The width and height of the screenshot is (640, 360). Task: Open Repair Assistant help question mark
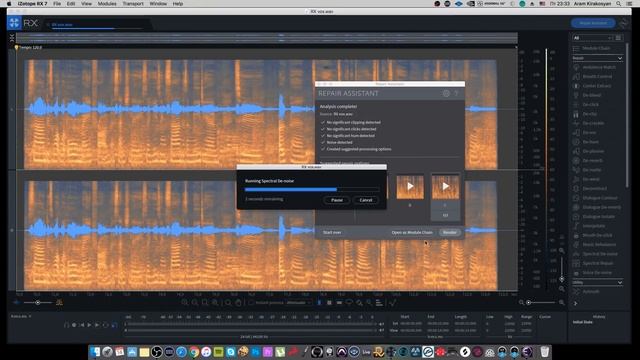click(456, 93)
